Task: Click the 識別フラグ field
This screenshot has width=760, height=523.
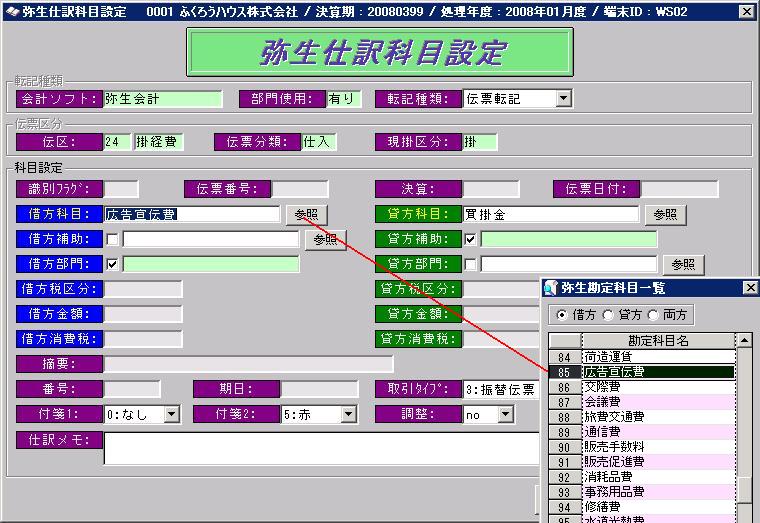Action: pos(121,189)
